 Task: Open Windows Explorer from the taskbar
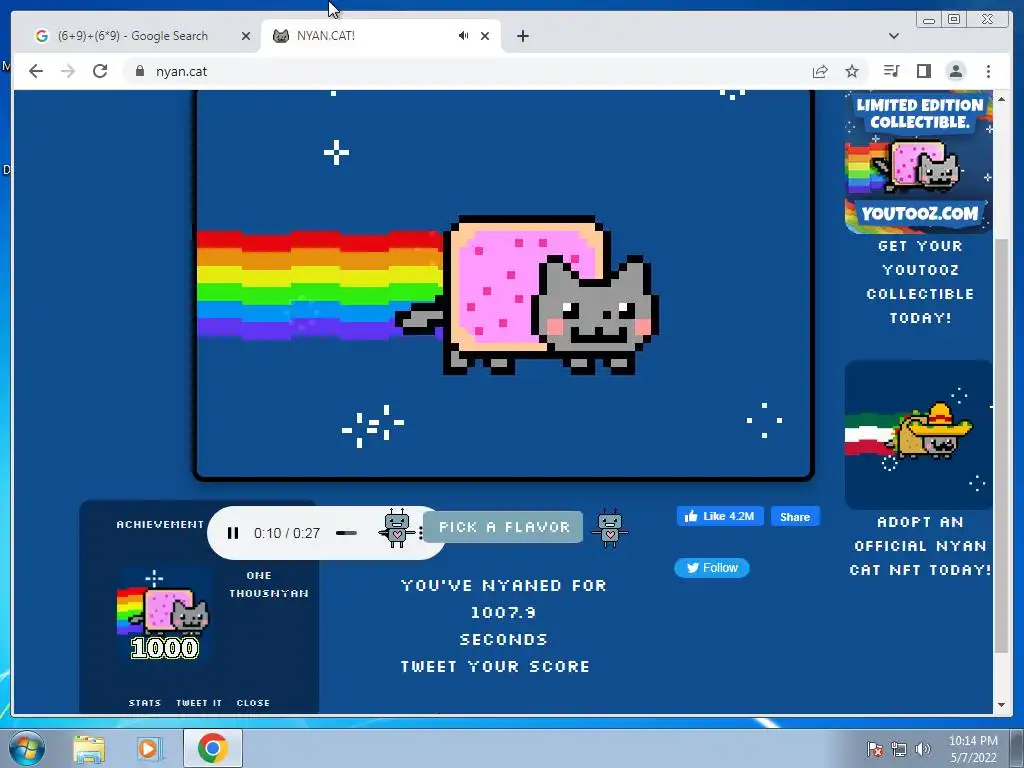tap(89, 748)
